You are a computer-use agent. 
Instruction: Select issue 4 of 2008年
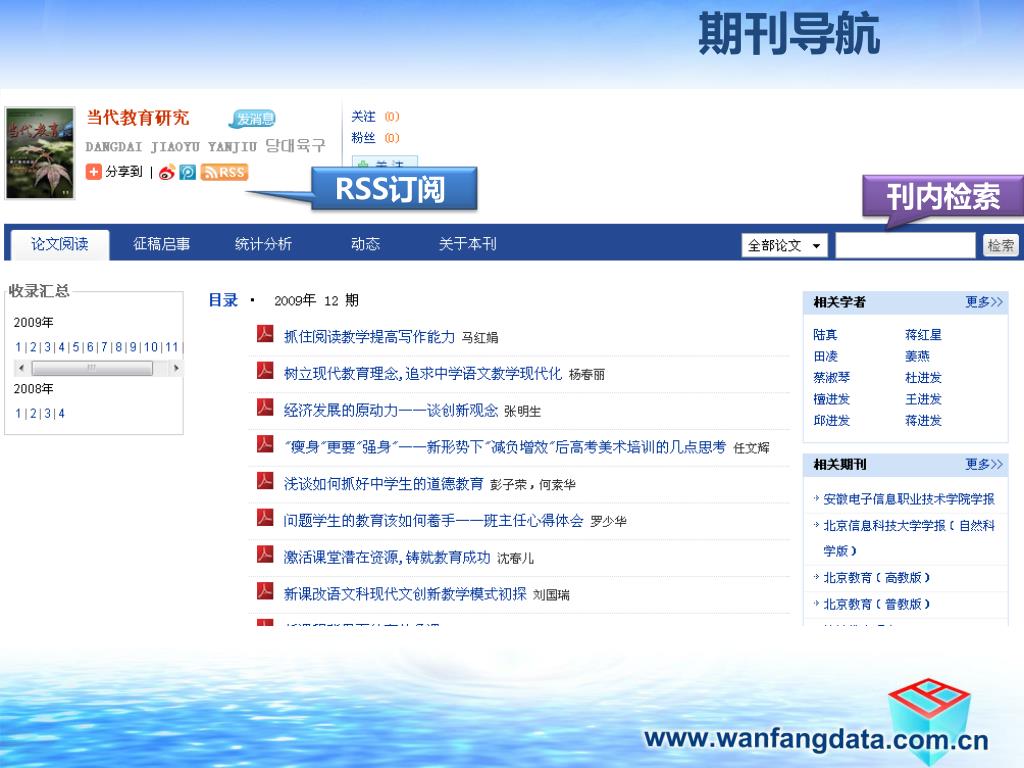click(x=61, y=414)
